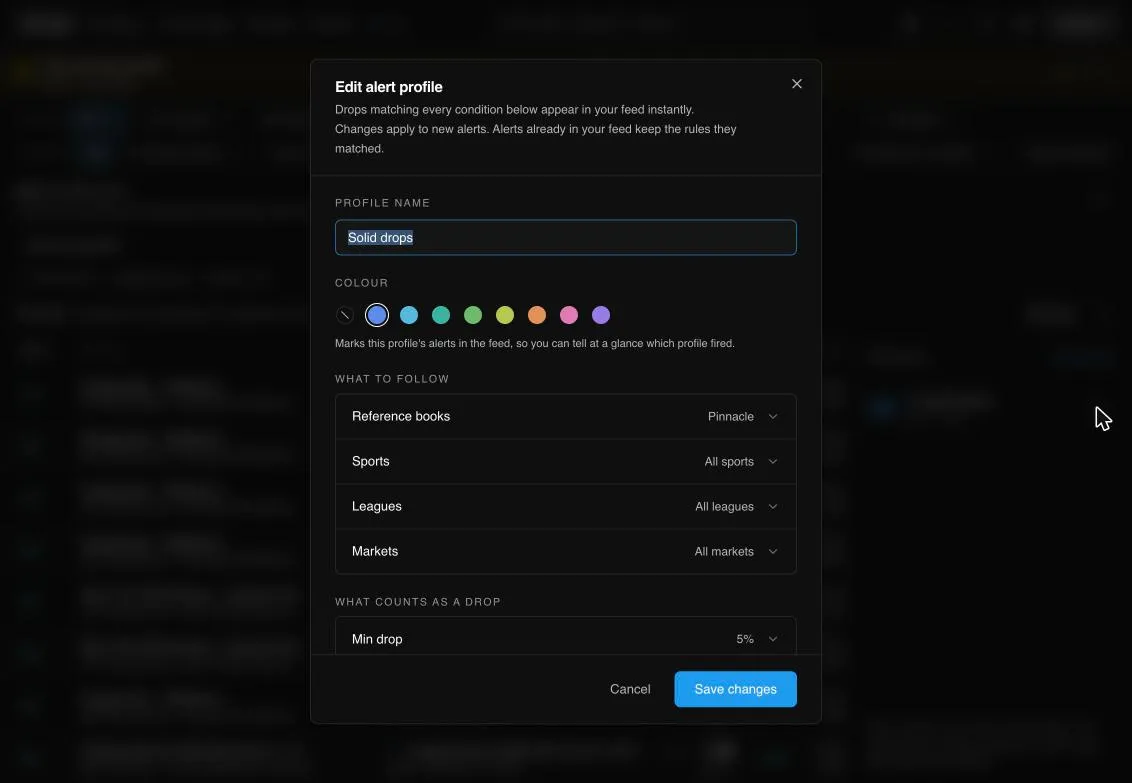Open the Reference books Pinnacle dropdown
This screenshot has width=1132, height=783.
(566, 416)
